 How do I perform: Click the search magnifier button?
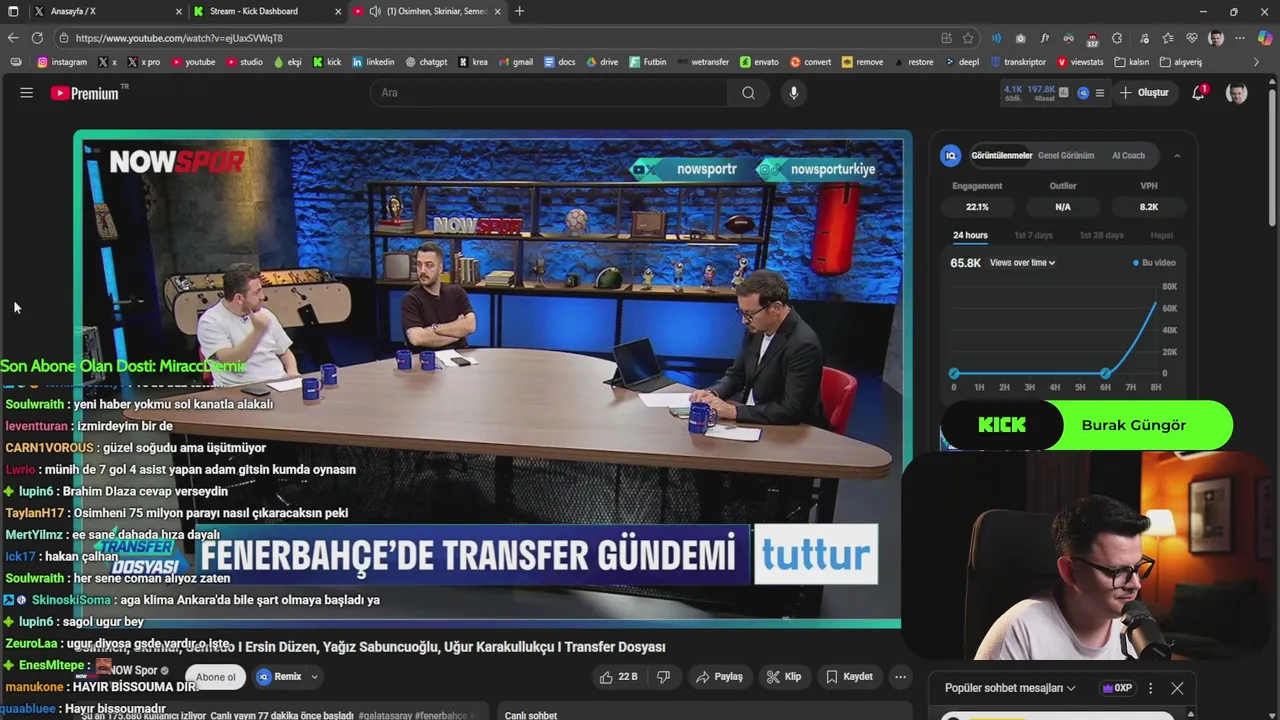tap(748, 93)
